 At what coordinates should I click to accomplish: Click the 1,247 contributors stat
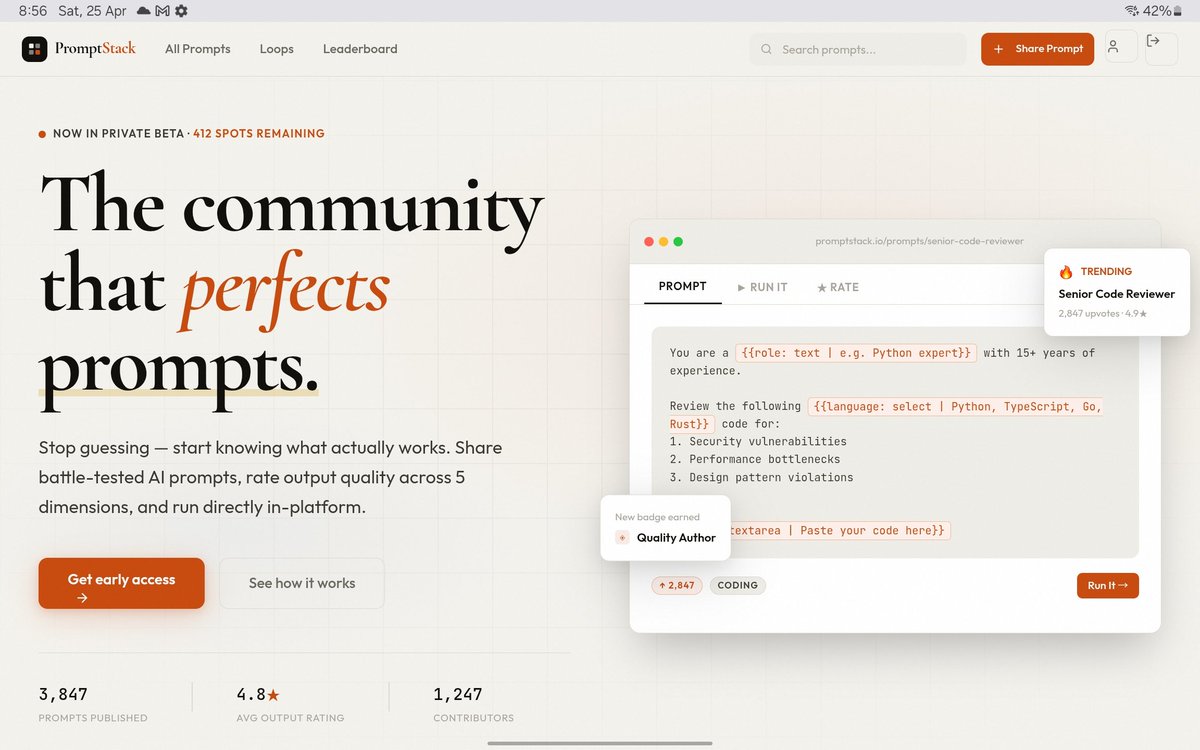(x=473, y=704)
